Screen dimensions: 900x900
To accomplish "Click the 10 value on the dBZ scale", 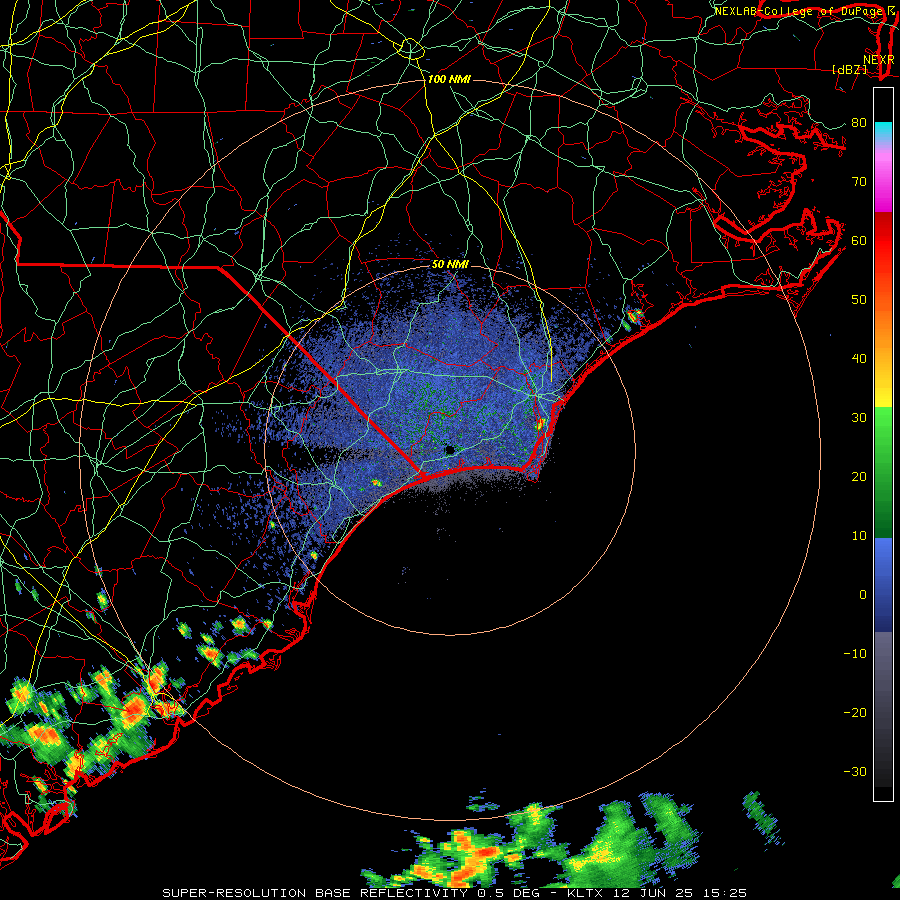I will (859, 536).
